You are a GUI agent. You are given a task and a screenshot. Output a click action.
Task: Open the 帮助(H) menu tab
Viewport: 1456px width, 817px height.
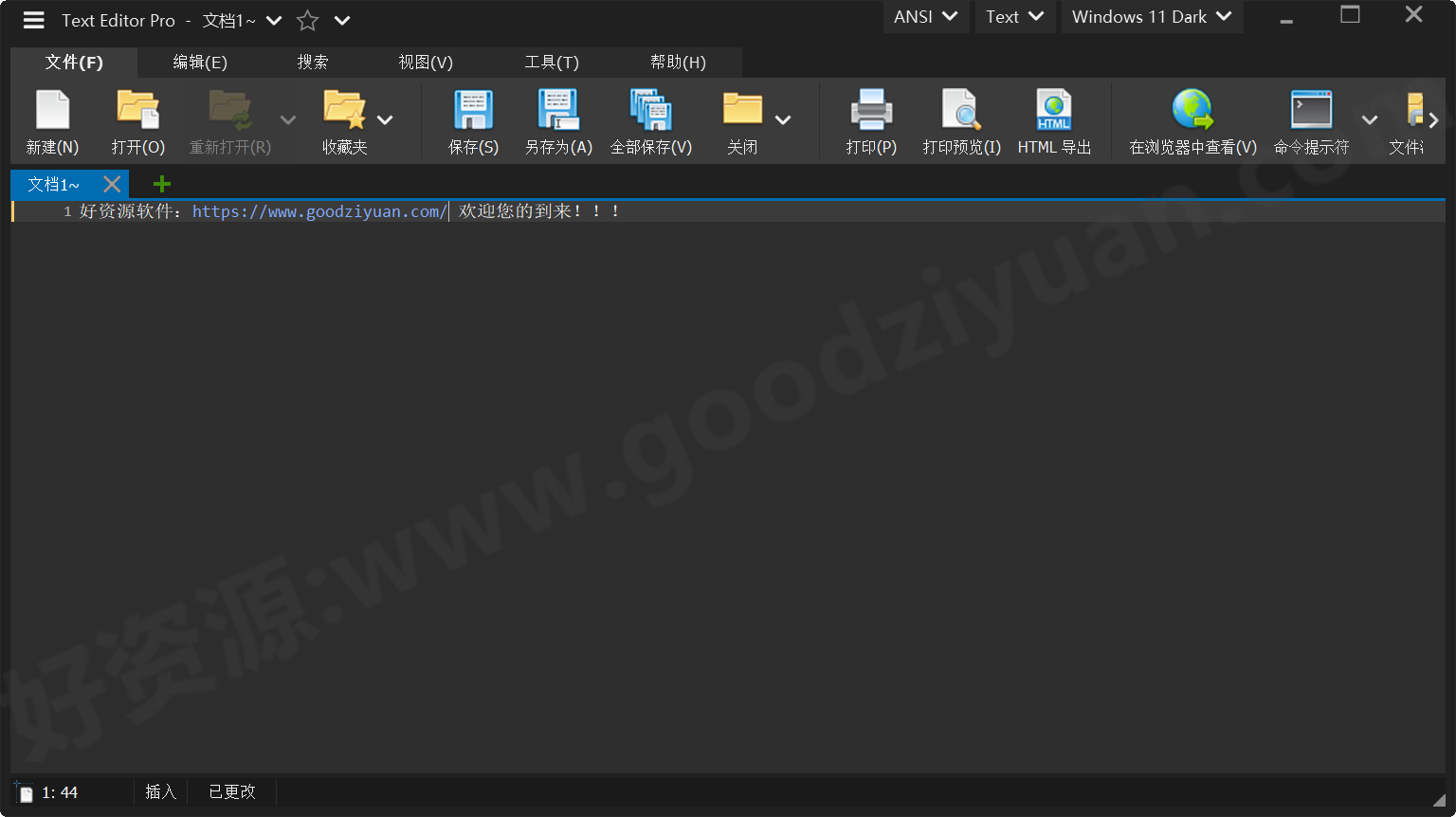pyautogui.click(x=679, y=63)
